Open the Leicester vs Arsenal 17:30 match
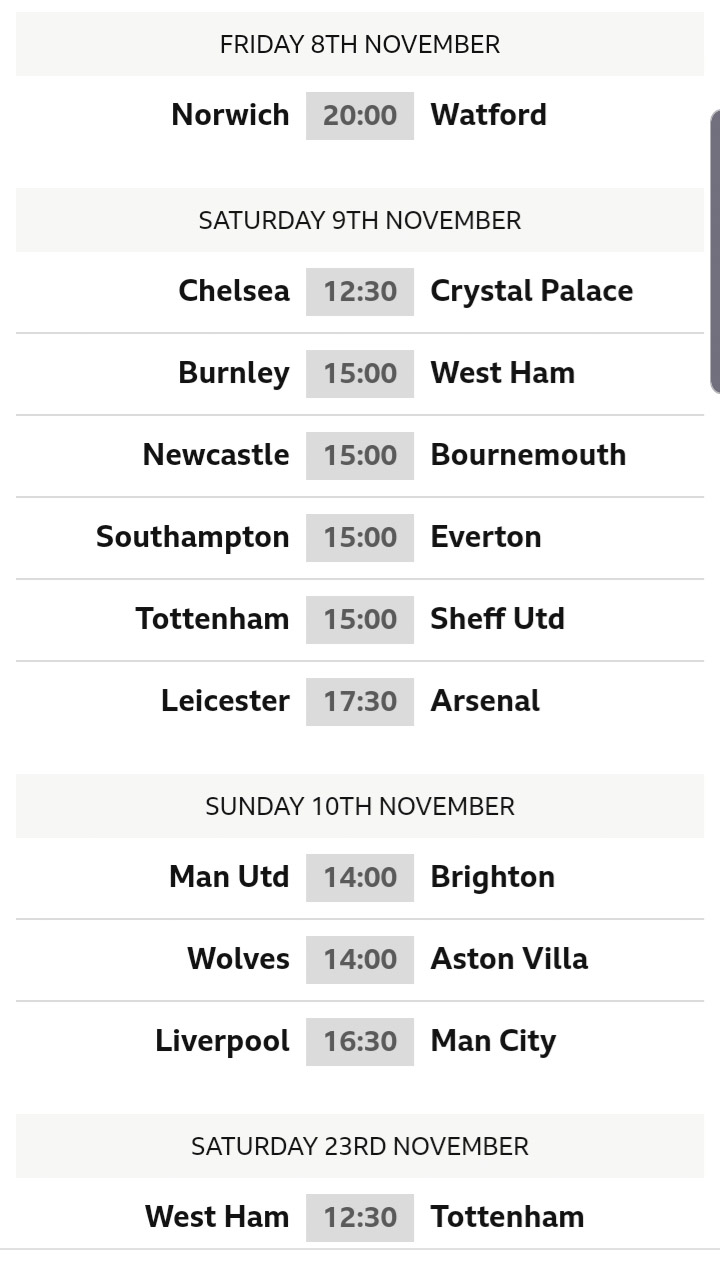The image size is (720, 1261). point(360,701)
